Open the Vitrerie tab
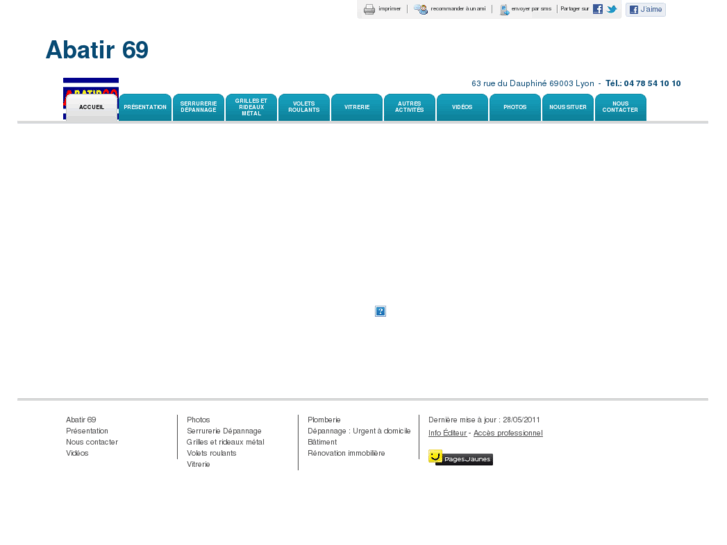 click(x=357, y=107)
